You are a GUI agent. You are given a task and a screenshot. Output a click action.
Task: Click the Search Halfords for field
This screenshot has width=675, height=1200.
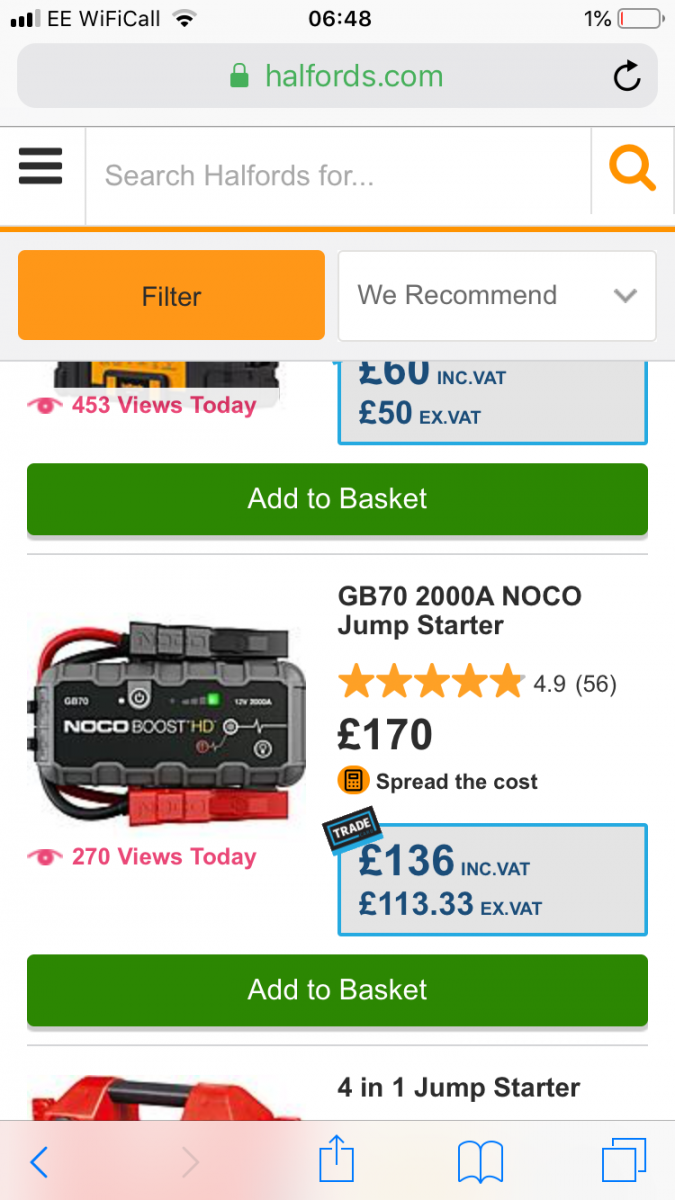tap(338, 176)
